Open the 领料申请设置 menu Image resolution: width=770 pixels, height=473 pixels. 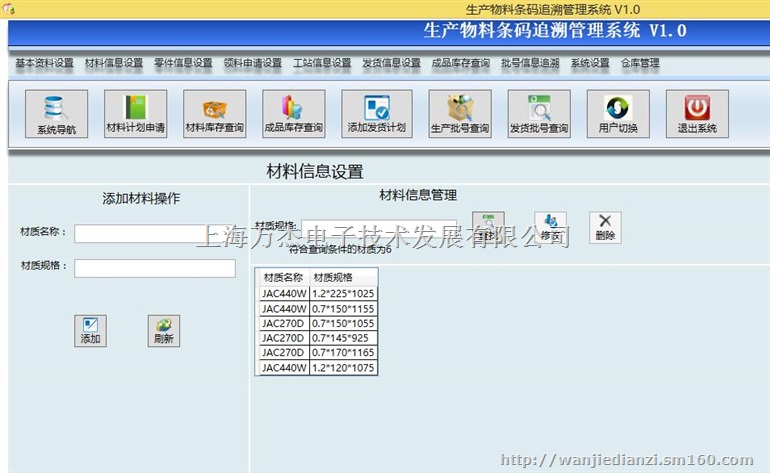[x=252, y=63]
